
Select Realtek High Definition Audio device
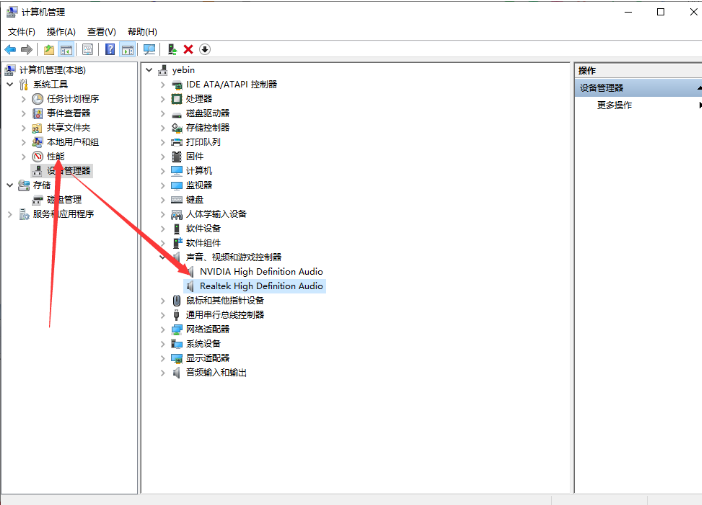click(261, 286)
